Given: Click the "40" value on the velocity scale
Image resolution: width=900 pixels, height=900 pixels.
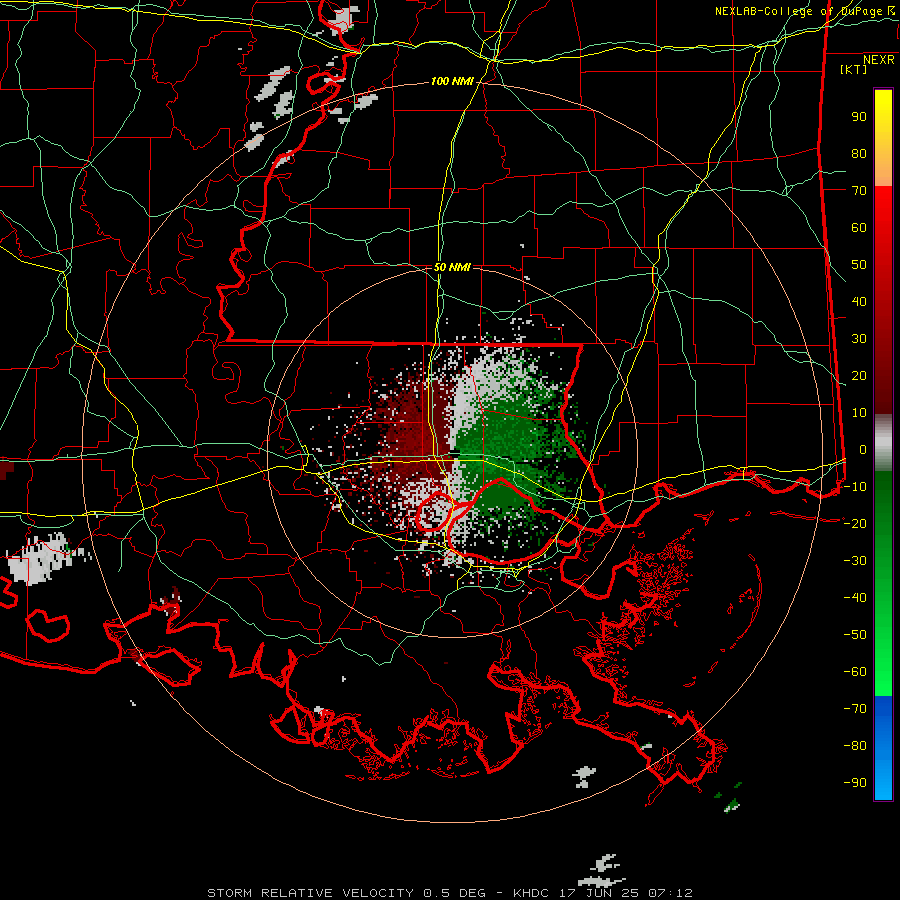Looking at the screenshot, I should [x=859, y=301].
